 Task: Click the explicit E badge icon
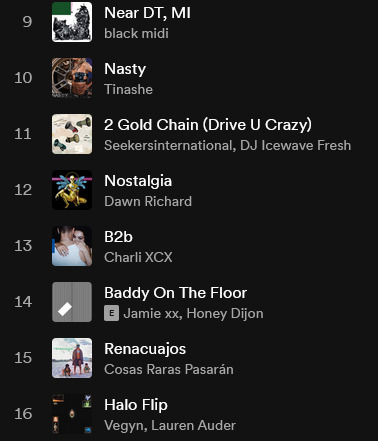(x=111, y=313)
